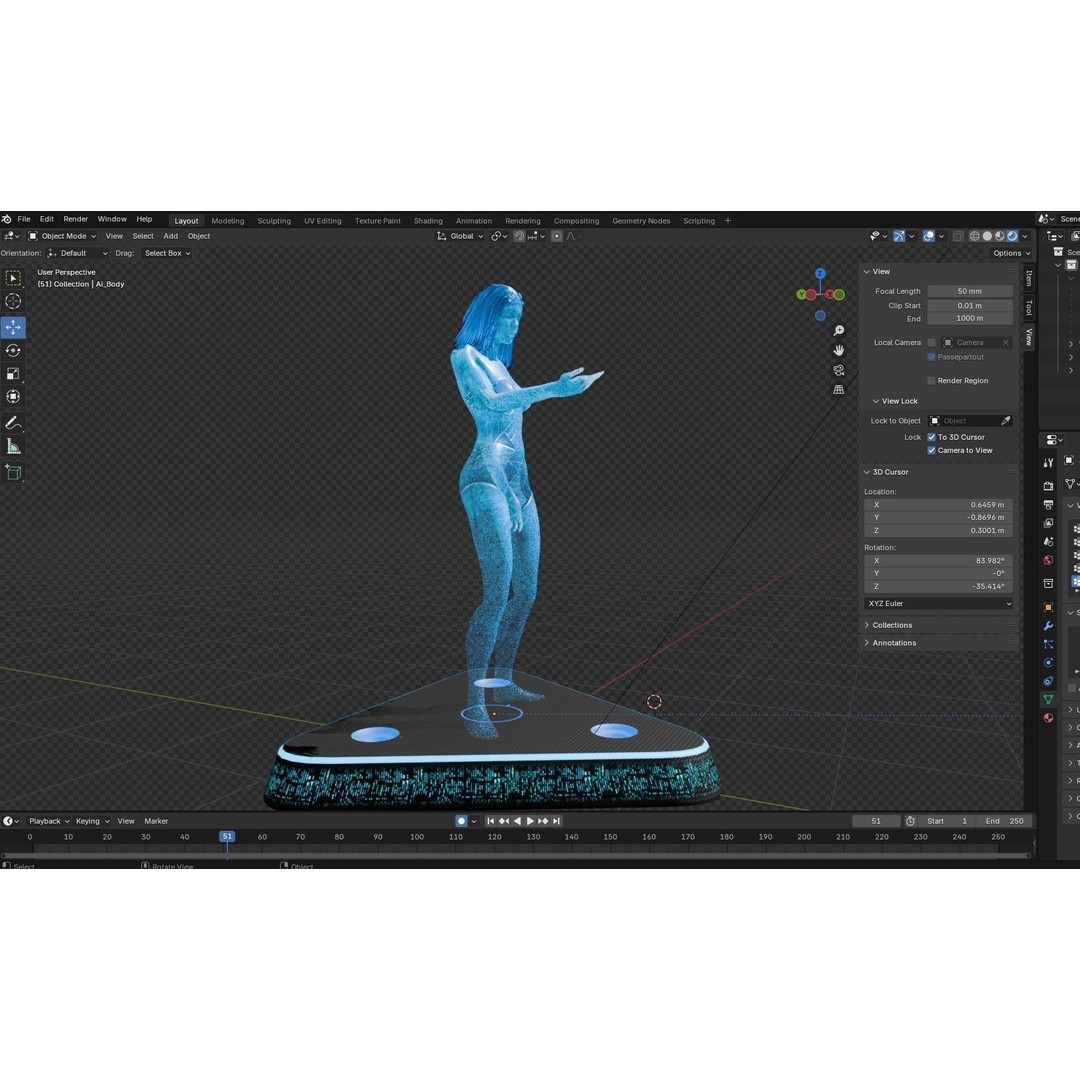The image size is (1080, 1080).
Task: Switch to material preview shading
Action: point(999,236)
